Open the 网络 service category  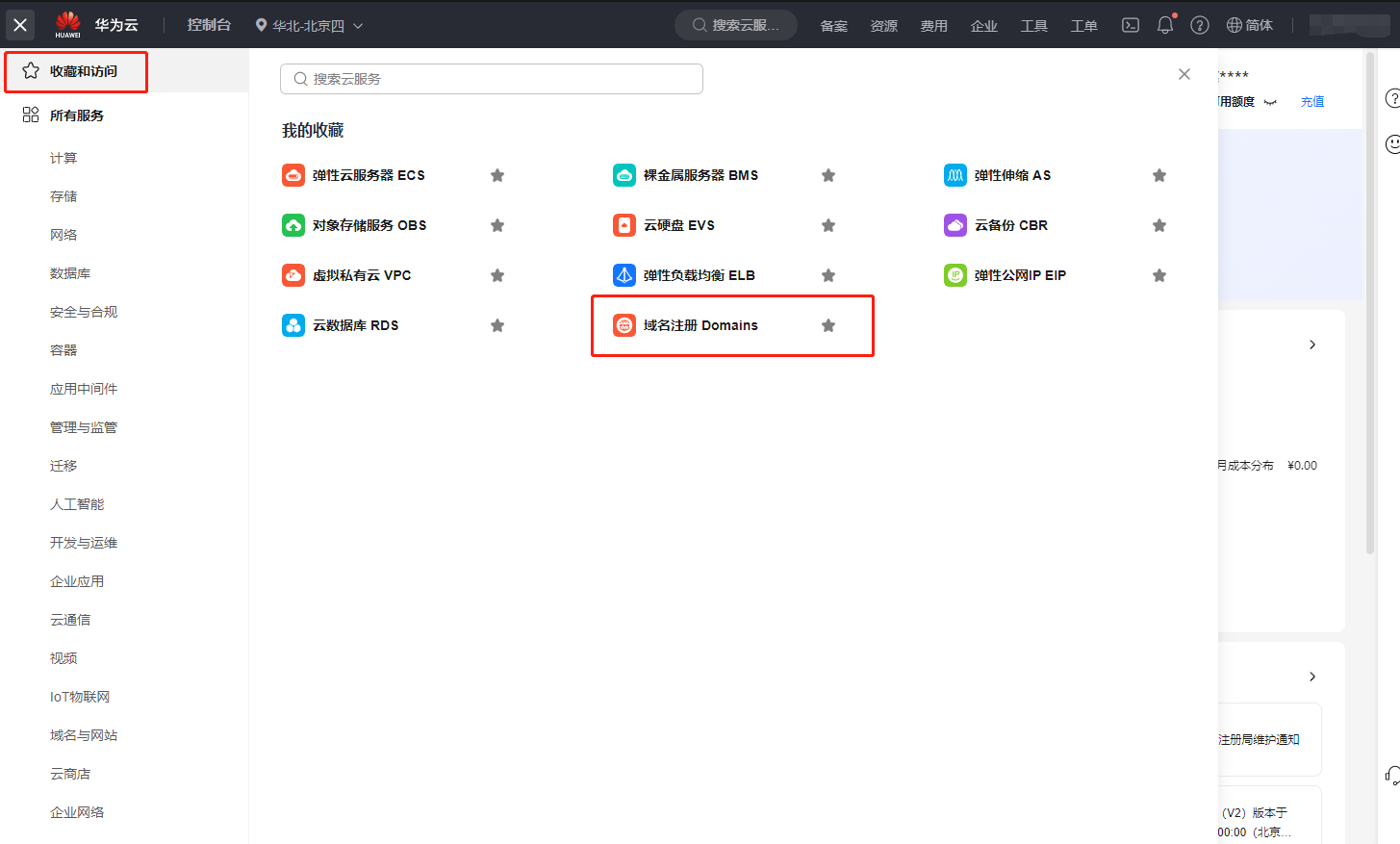point(64,235)
